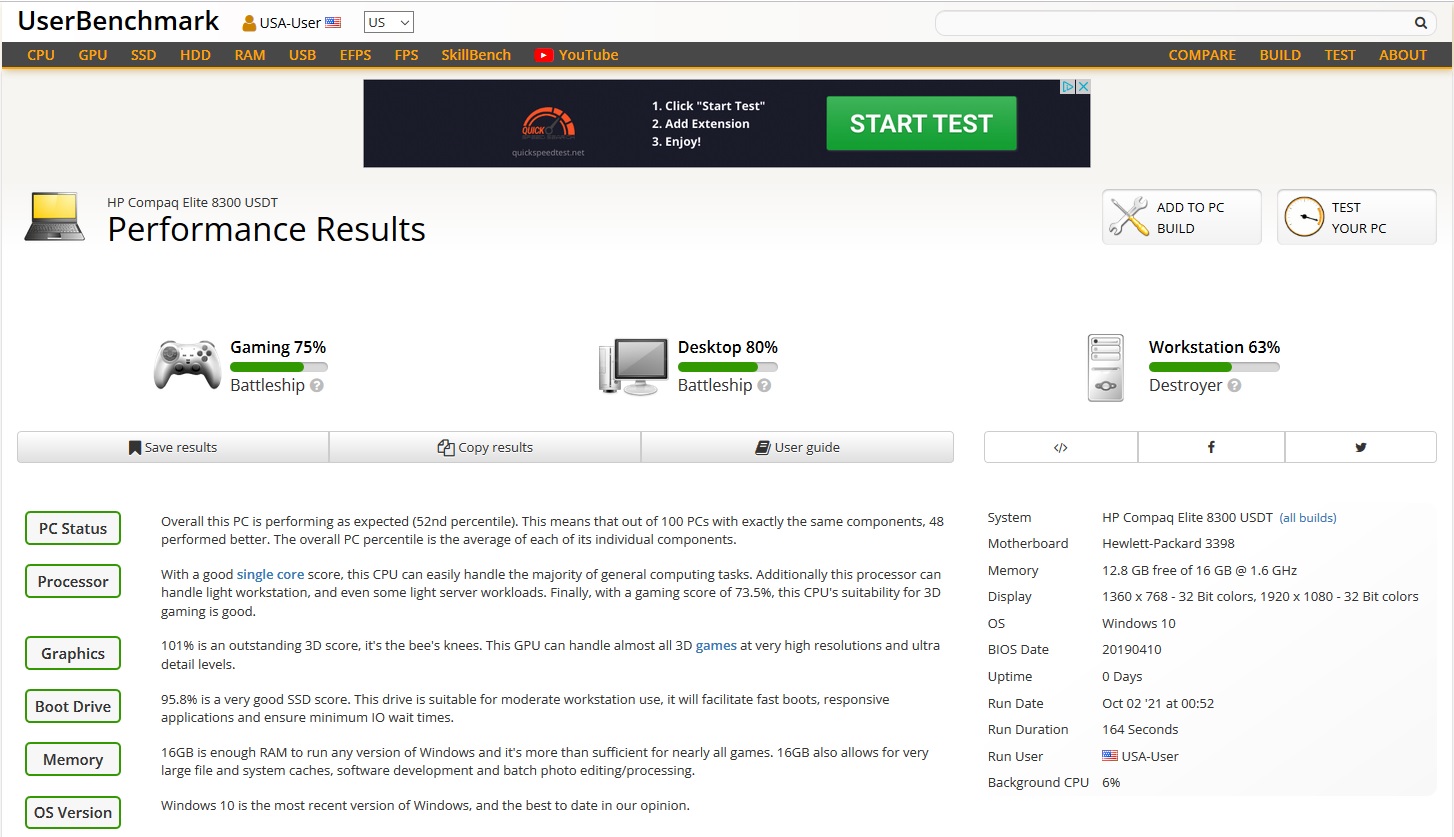Click the search magnifier icon
This screenshot has width=1454, height=837.
pos(1421,22)
